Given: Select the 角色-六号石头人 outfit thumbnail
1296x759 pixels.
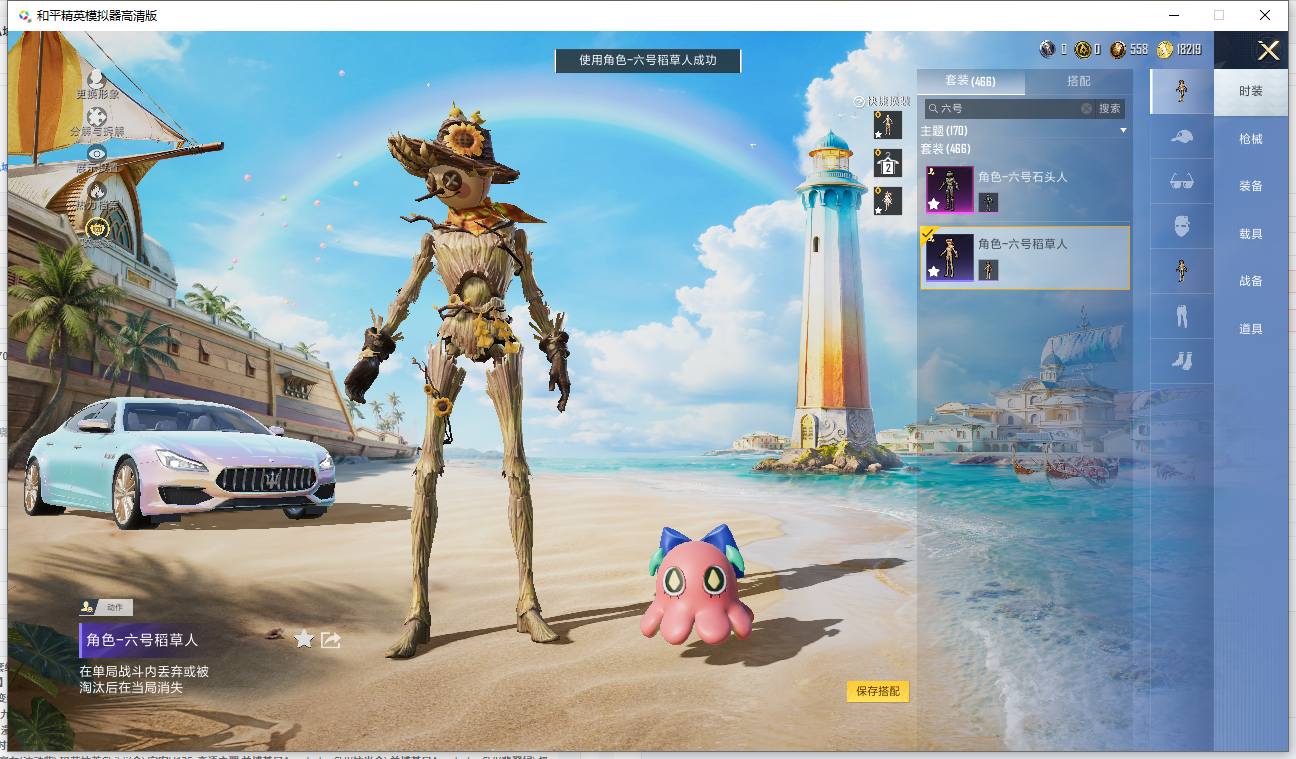Looking at the screenshot, I should click(950, 190).
